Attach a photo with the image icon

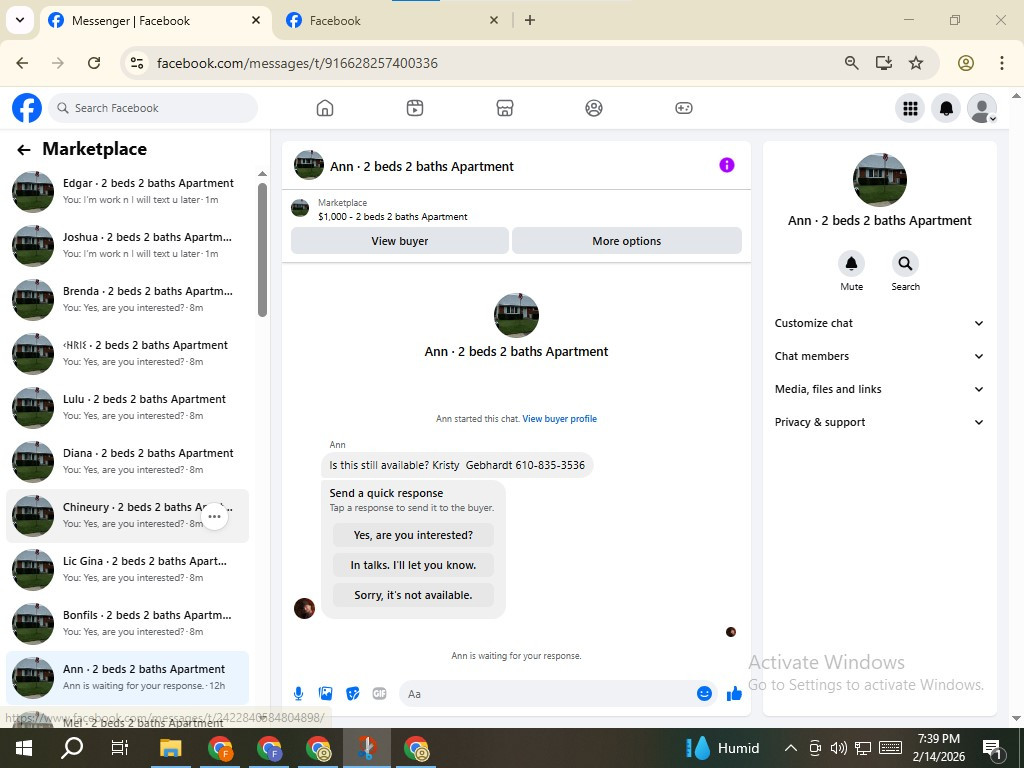click(x=325, y=694)
